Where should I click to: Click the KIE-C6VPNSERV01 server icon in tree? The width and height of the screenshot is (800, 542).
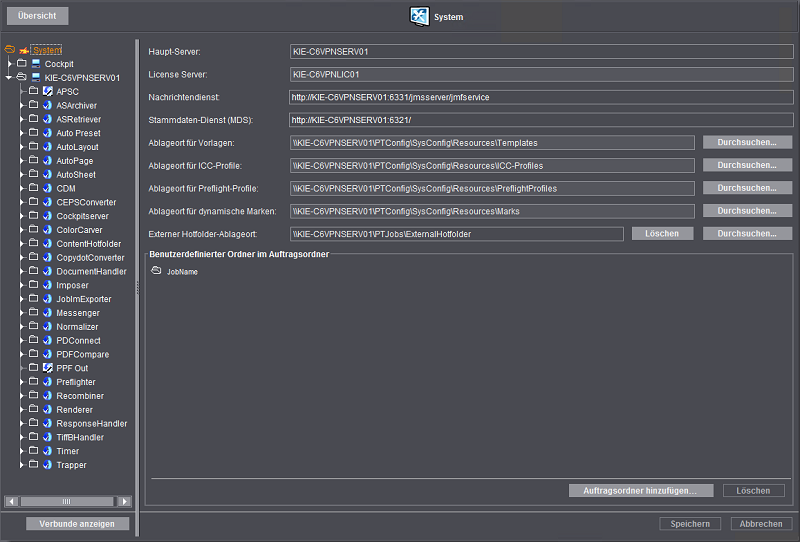(x=36, y=77)
